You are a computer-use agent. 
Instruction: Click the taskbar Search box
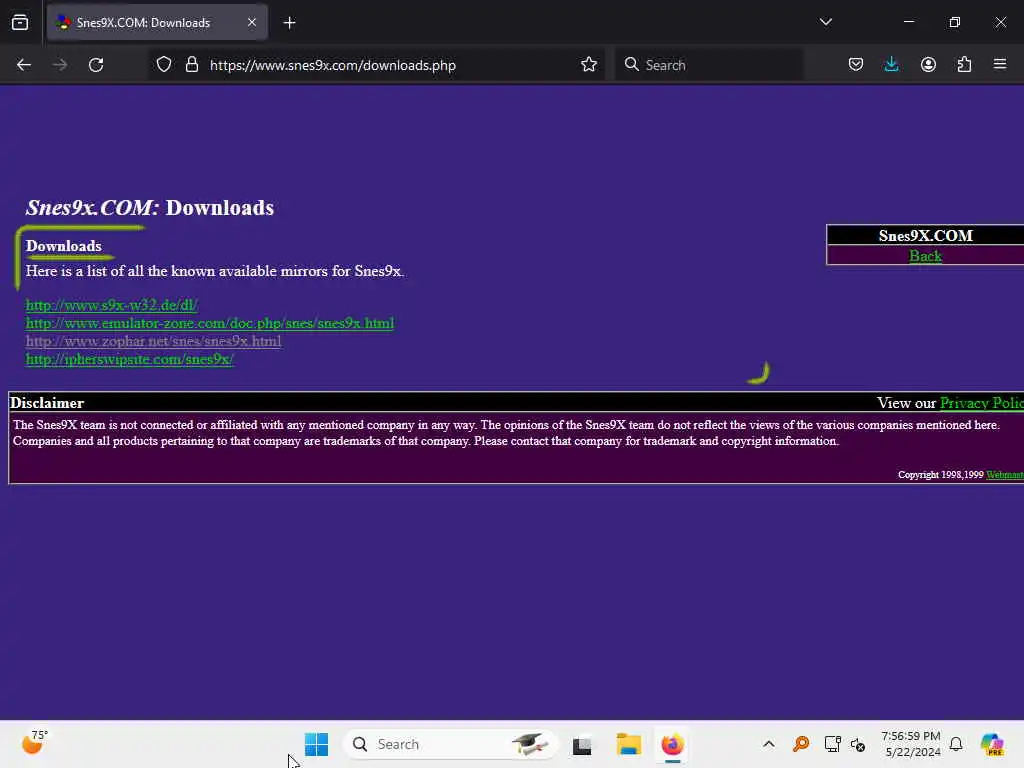[x=451, y=744]
